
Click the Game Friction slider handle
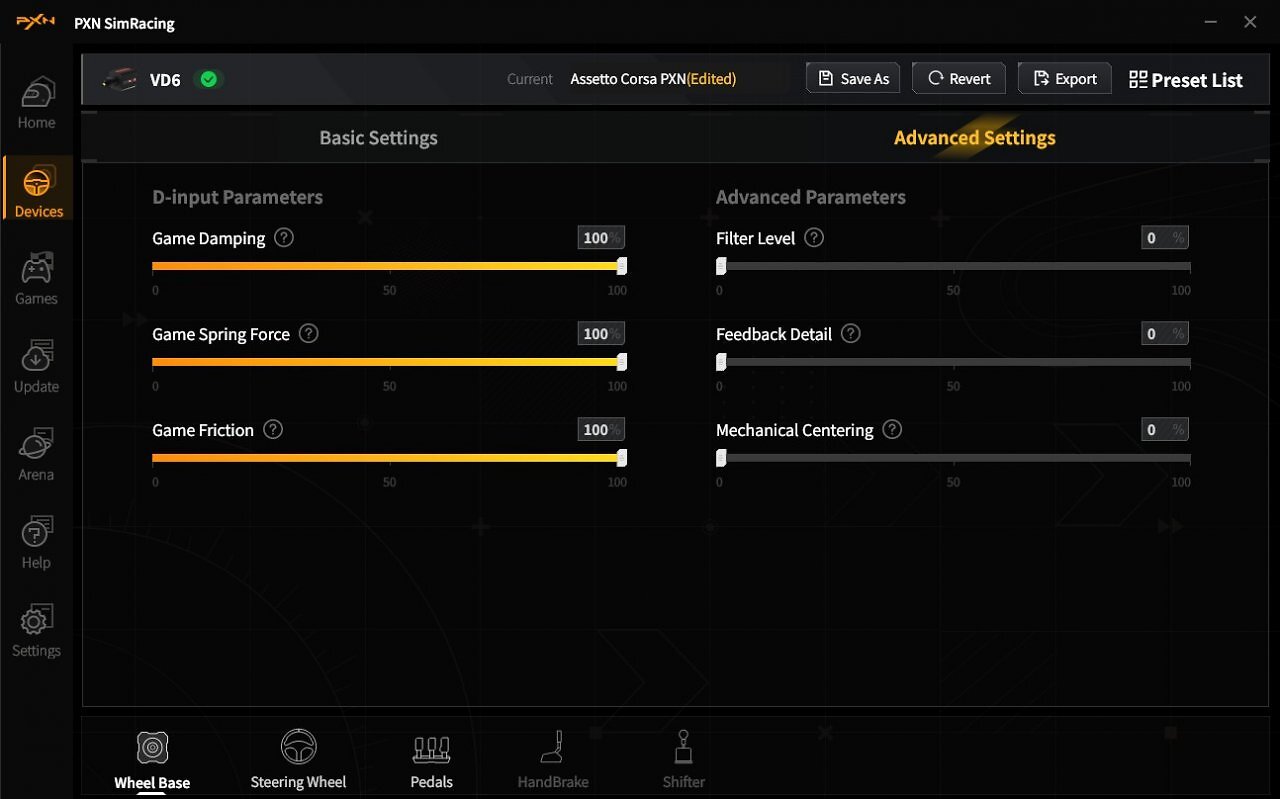coord(622,458)
